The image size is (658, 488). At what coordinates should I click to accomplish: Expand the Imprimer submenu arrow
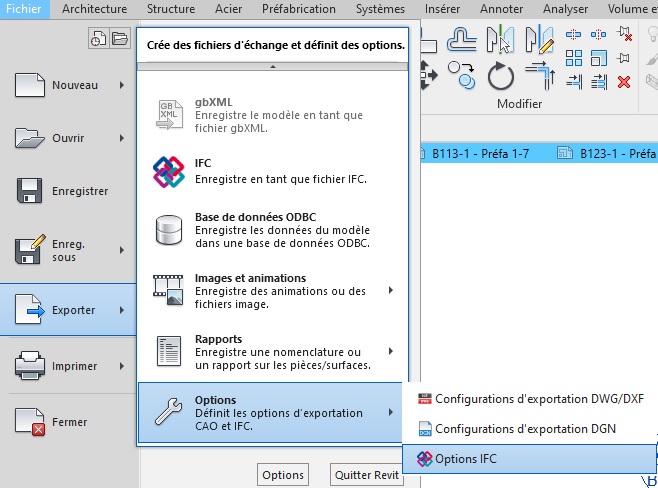pyautogui.click(x=122, y=366)
